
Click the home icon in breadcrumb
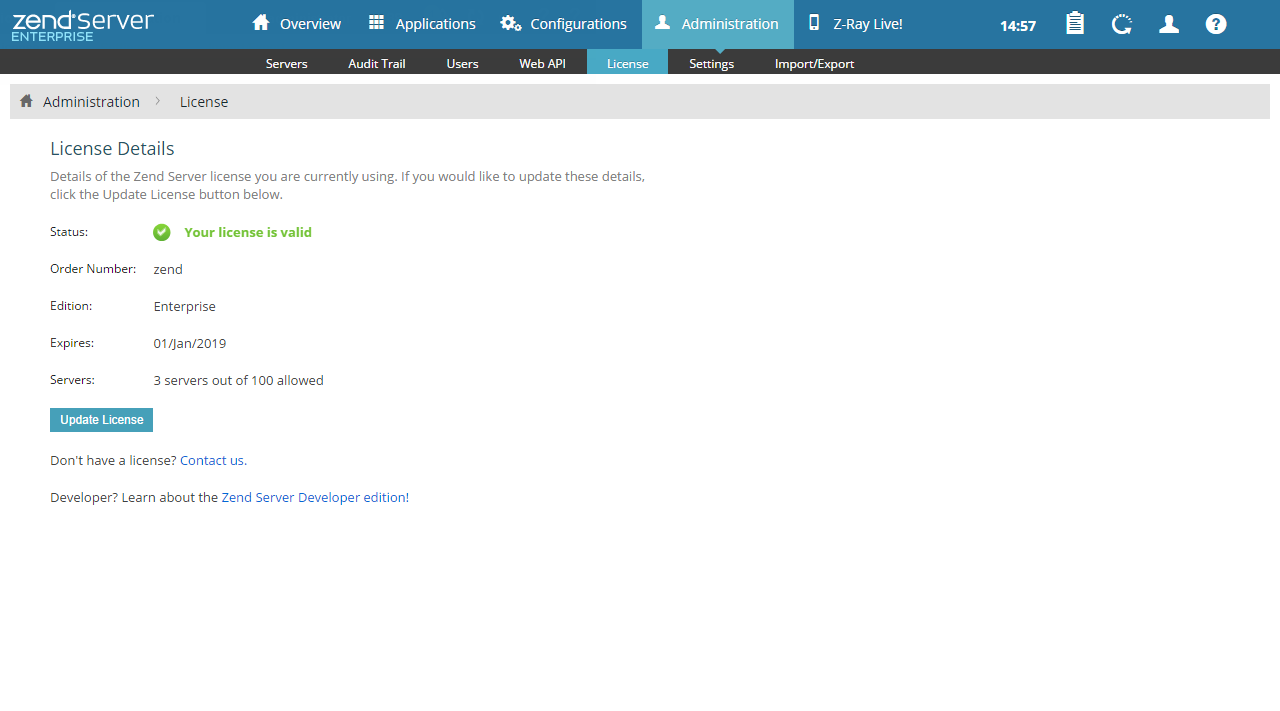pyautogui.click(x=27, y=101)
